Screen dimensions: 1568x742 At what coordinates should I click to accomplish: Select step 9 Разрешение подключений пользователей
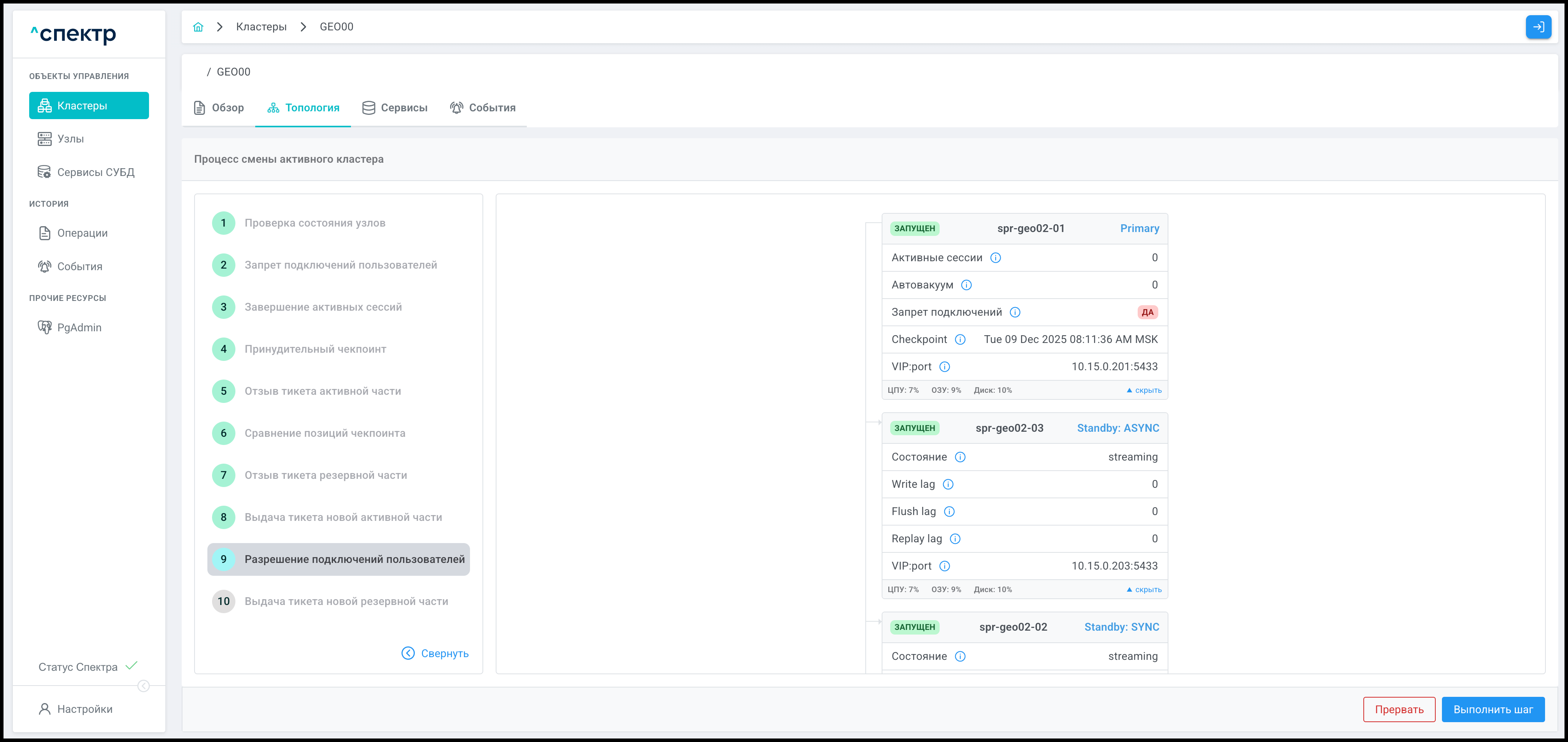tap(339, 559)
